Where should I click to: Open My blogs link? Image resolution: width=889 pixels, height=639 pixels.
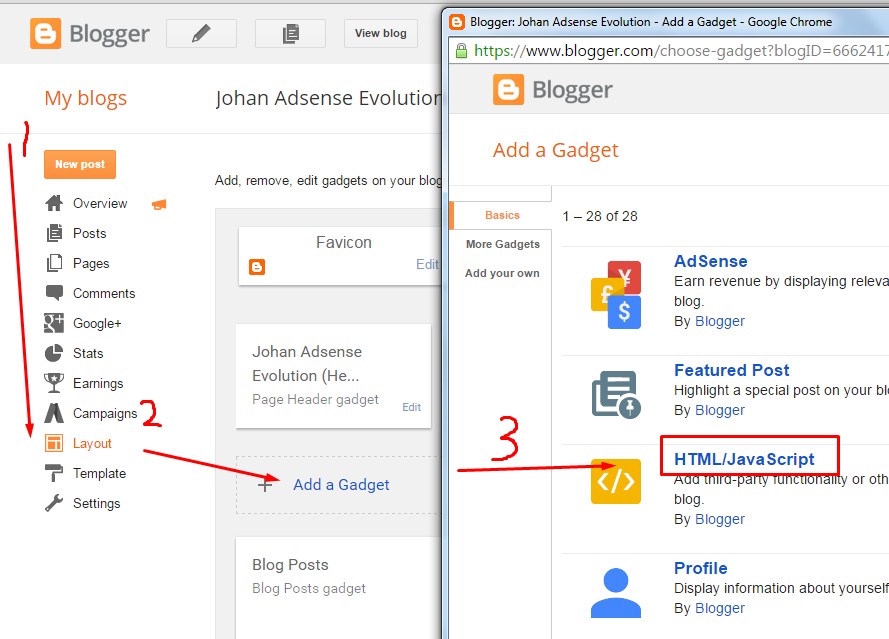click(86, 98)
